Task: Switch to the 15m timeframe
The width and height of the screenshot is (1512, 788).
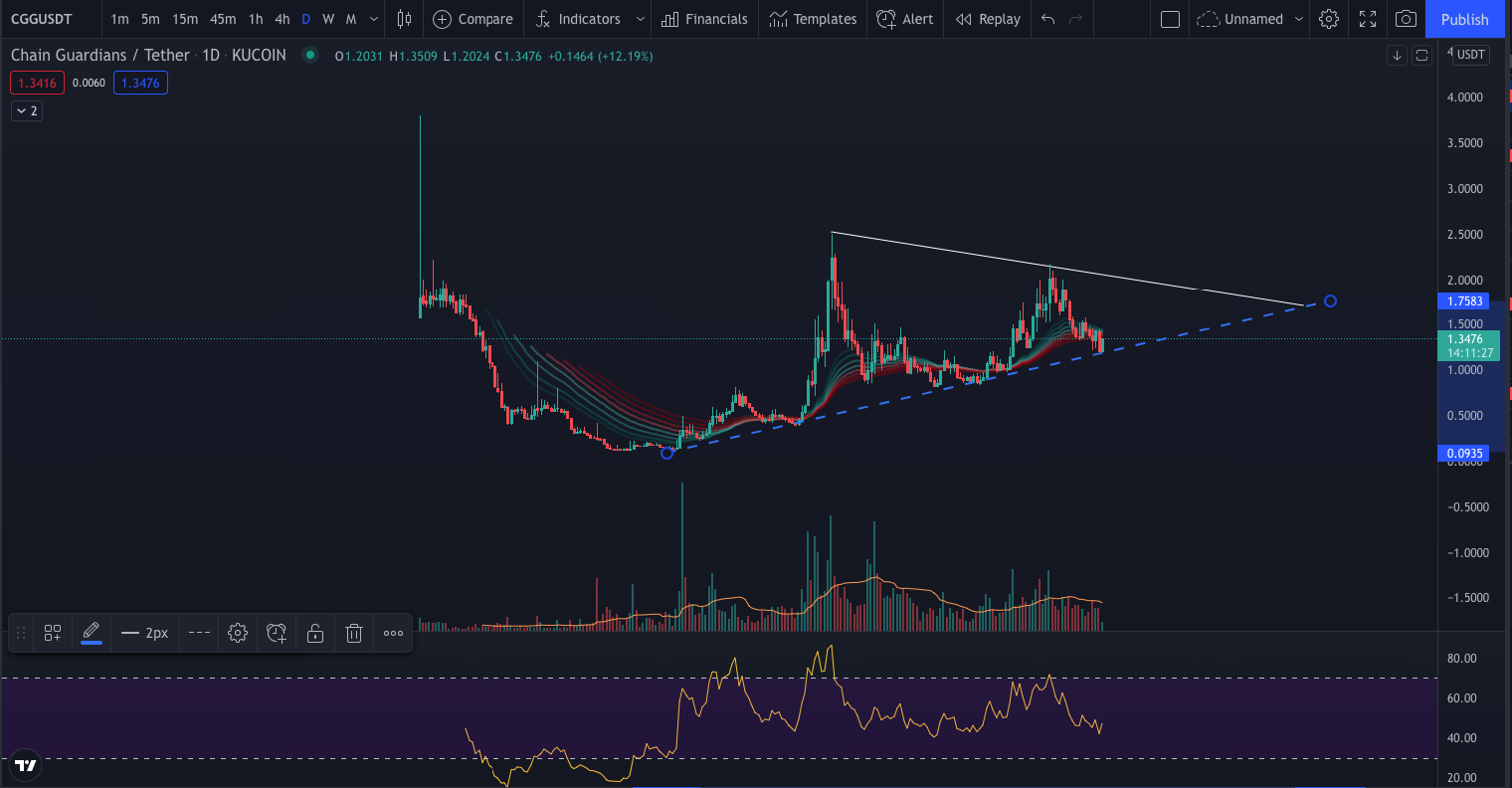Action: click(185, 19)
